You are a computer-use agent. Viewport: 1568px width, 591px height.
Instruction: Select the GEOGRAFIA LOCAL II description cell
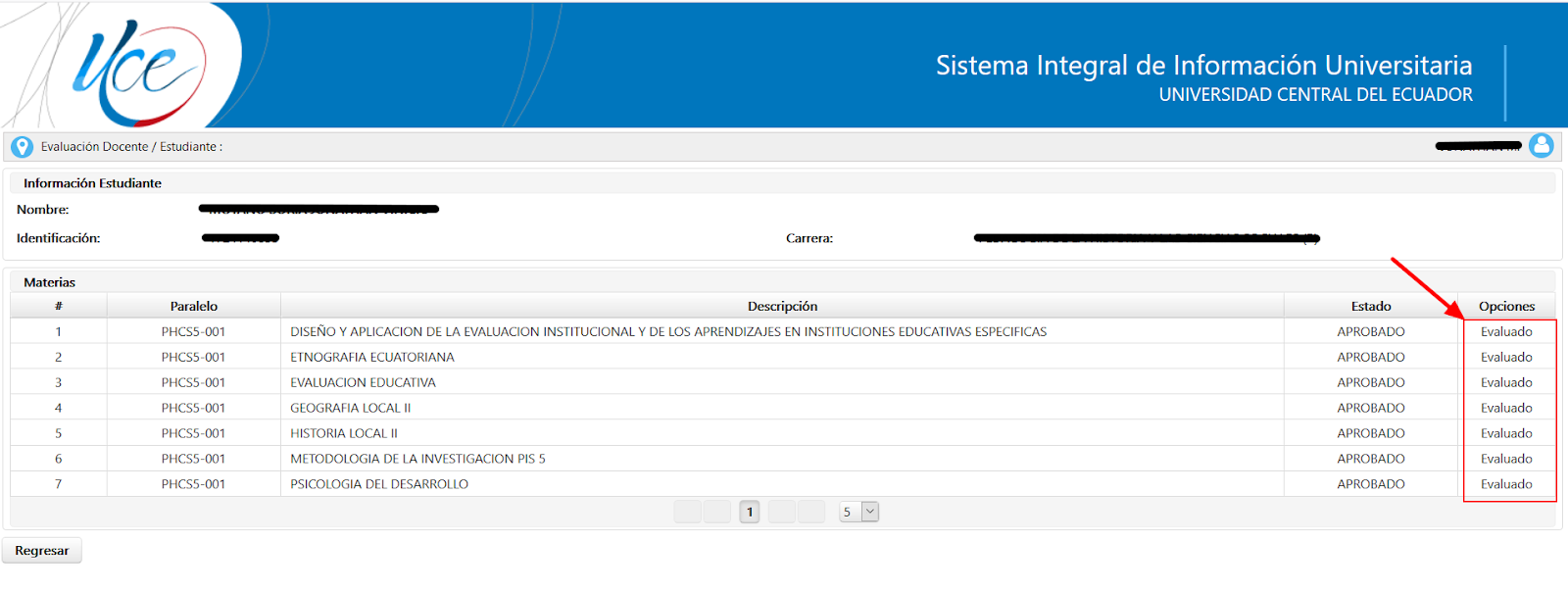pyautogui.click(x=782, y=408)
